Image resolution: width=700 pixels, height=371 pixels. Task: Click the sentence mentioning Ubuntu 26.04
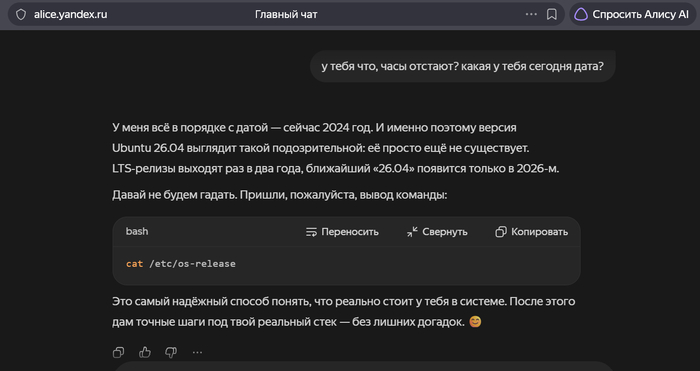(x=321, y=148)
